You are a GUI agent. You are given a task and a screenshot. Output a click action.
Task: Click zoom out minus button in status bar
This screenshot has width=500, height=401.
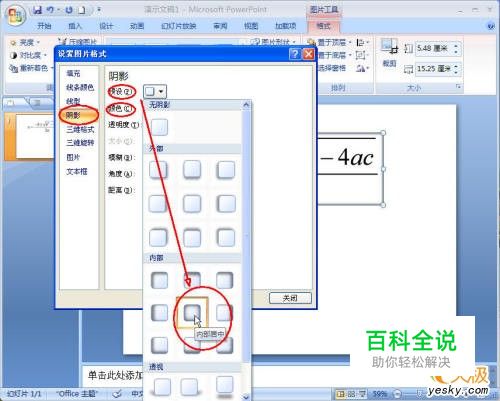[x=397, y=394]
